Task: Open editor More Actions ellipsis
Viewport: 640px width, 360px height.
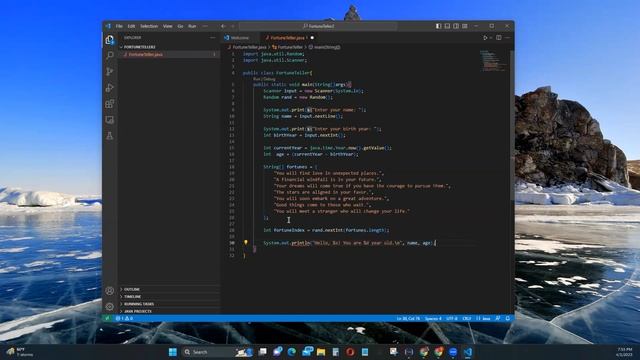Action: (x=507, y=38)
